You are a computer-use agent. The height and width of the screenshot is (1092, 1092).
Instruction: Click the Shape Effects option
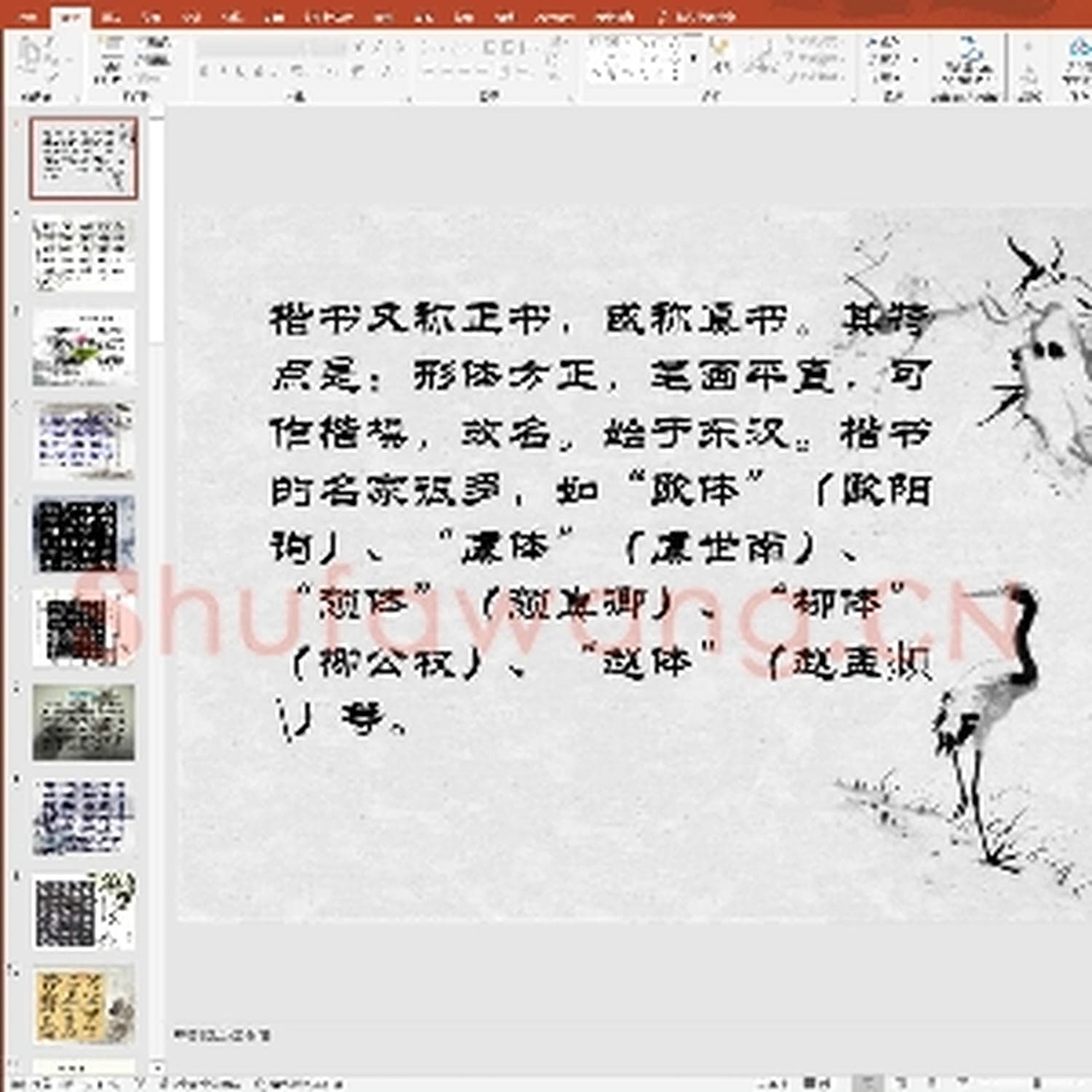[814, 76]
